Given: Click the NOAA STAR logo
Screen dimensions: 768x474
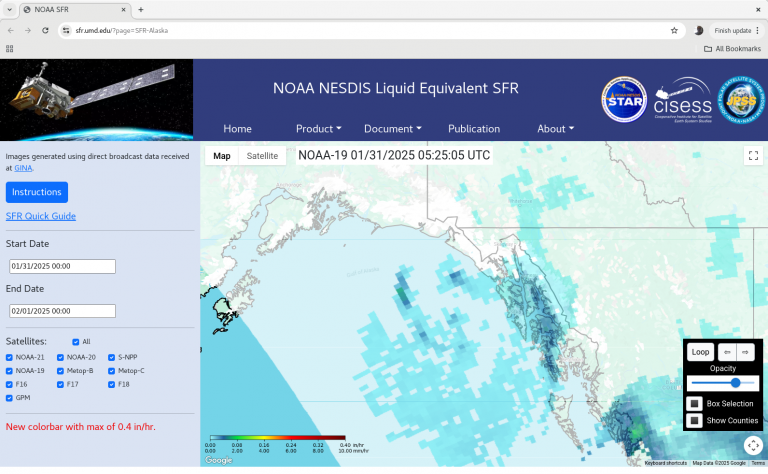Looking at the screenshot, I should (x=624, y=99).
